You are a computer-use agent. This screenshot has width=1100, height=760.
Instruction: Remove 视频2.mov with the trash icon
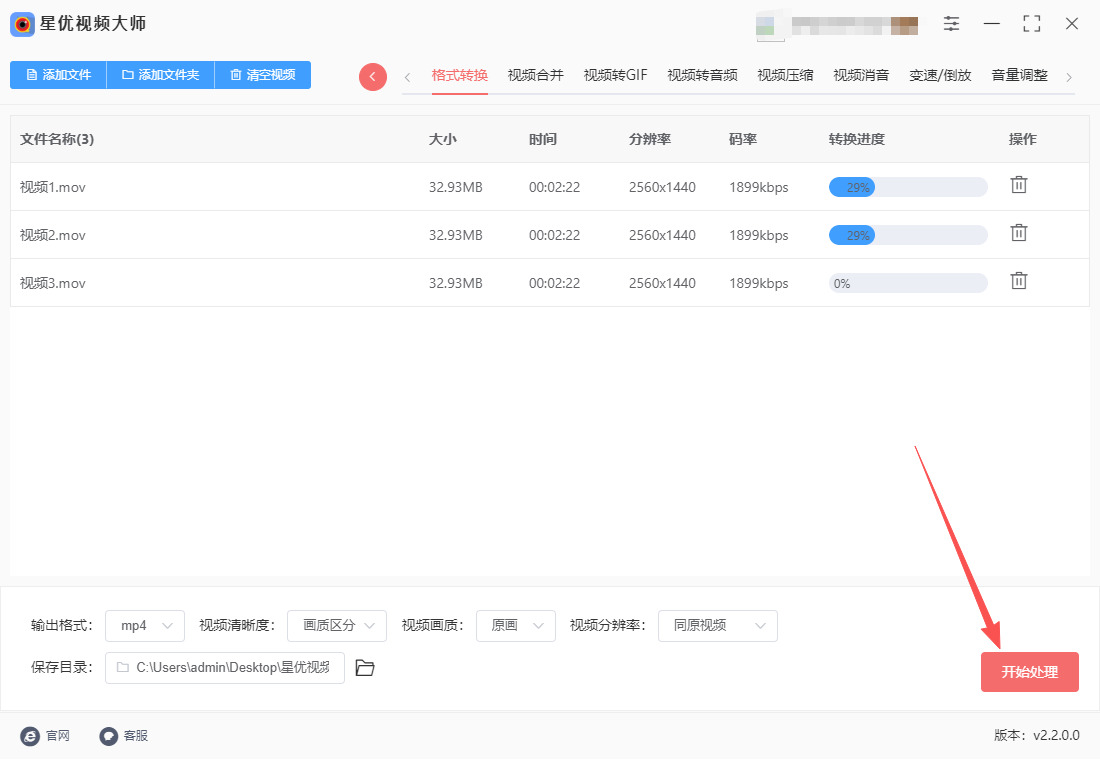[x=1018, y=233]
